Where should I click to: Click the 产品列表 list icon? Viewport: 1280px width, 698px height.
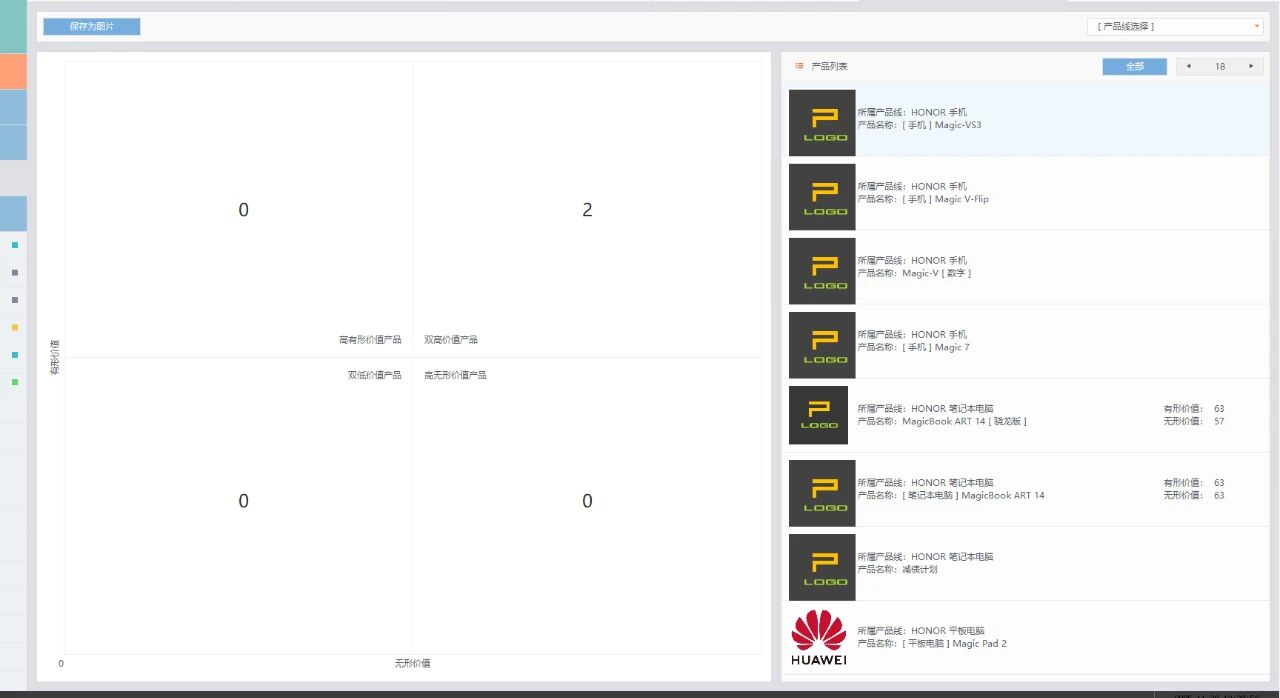799,67
